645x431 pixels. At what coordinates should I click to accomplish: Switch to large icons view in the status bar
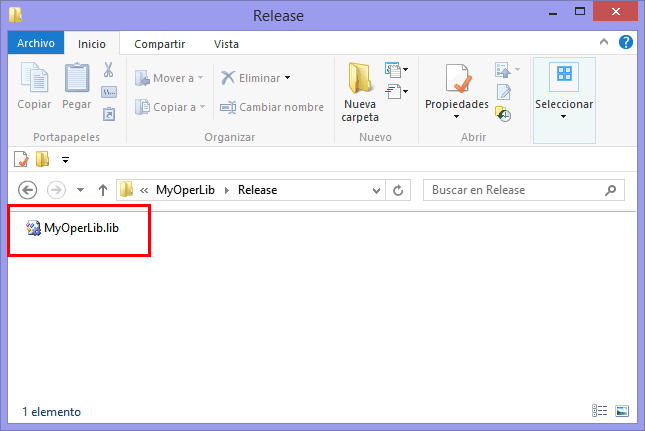(622, 410)
